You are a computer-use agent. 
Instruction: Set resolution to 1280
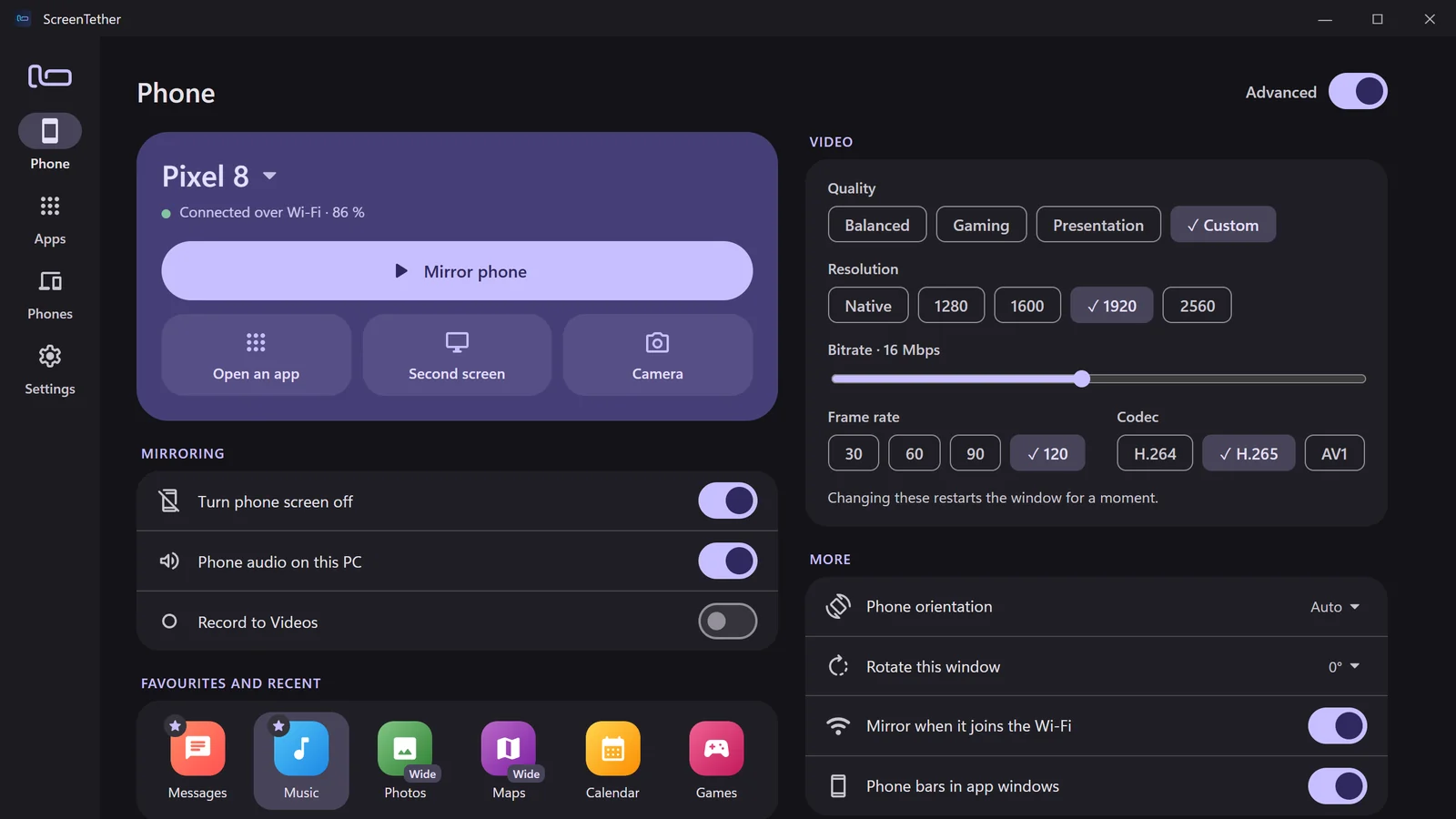click(x=951, y=306)
